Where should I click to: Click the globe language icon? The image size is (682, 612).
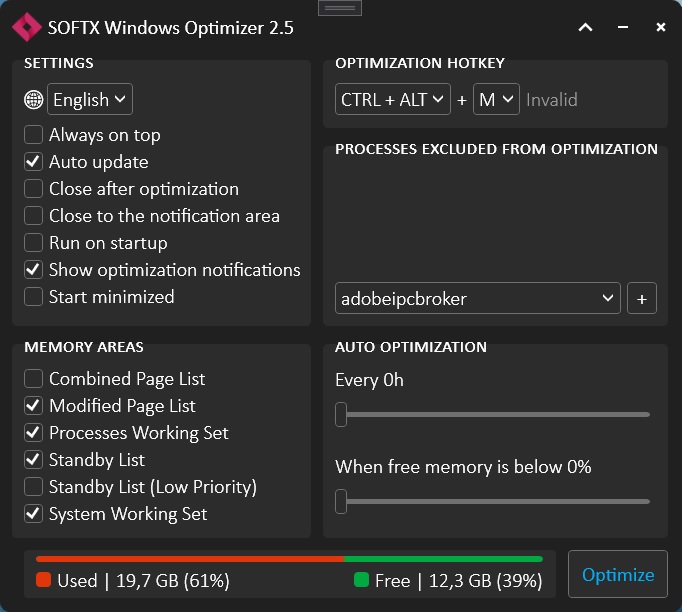click(34, 100)
